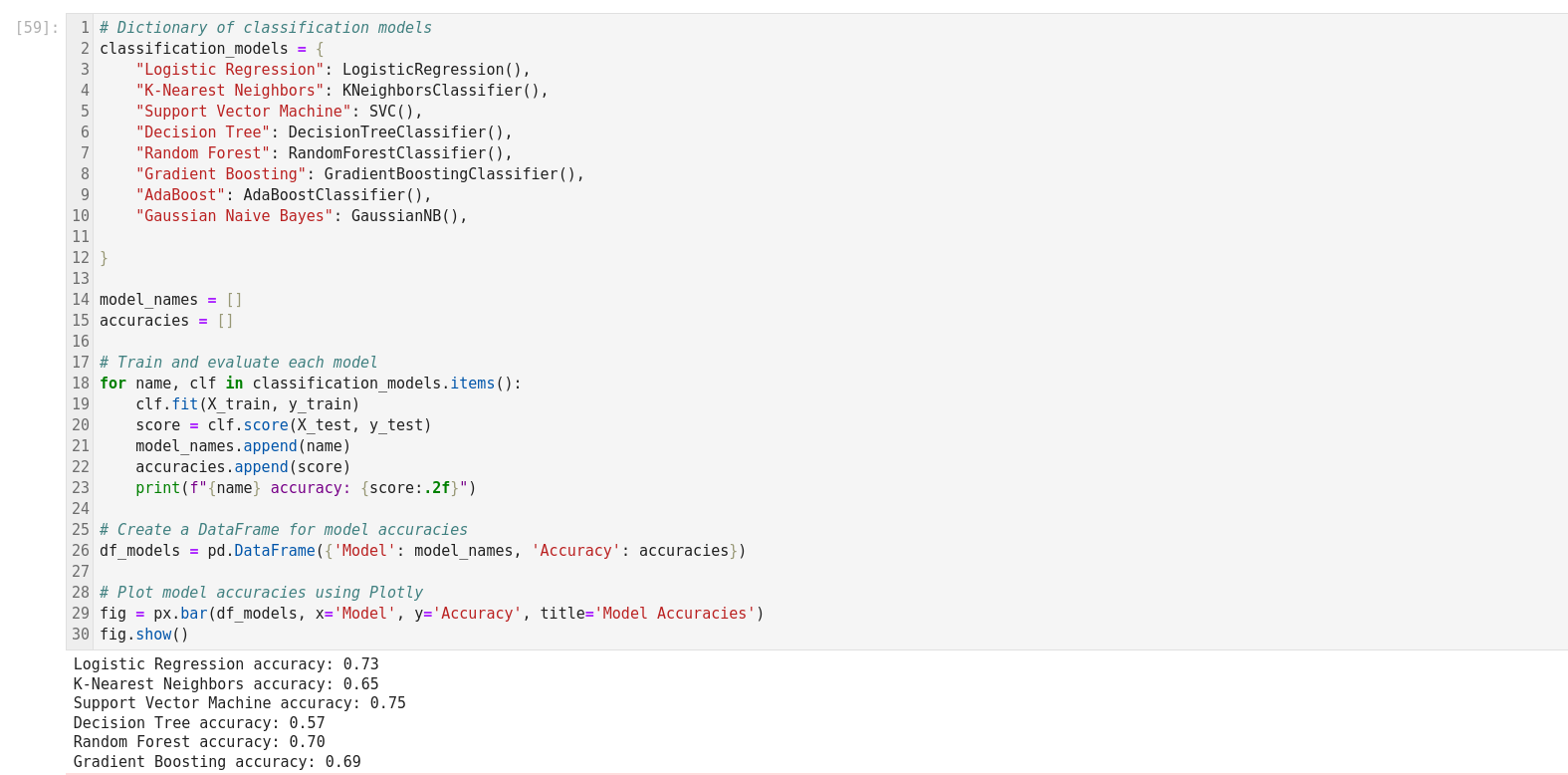Screen dimensions: 1568x775
Task: Click the px.bar plotting call
Action: coord(180,614)
